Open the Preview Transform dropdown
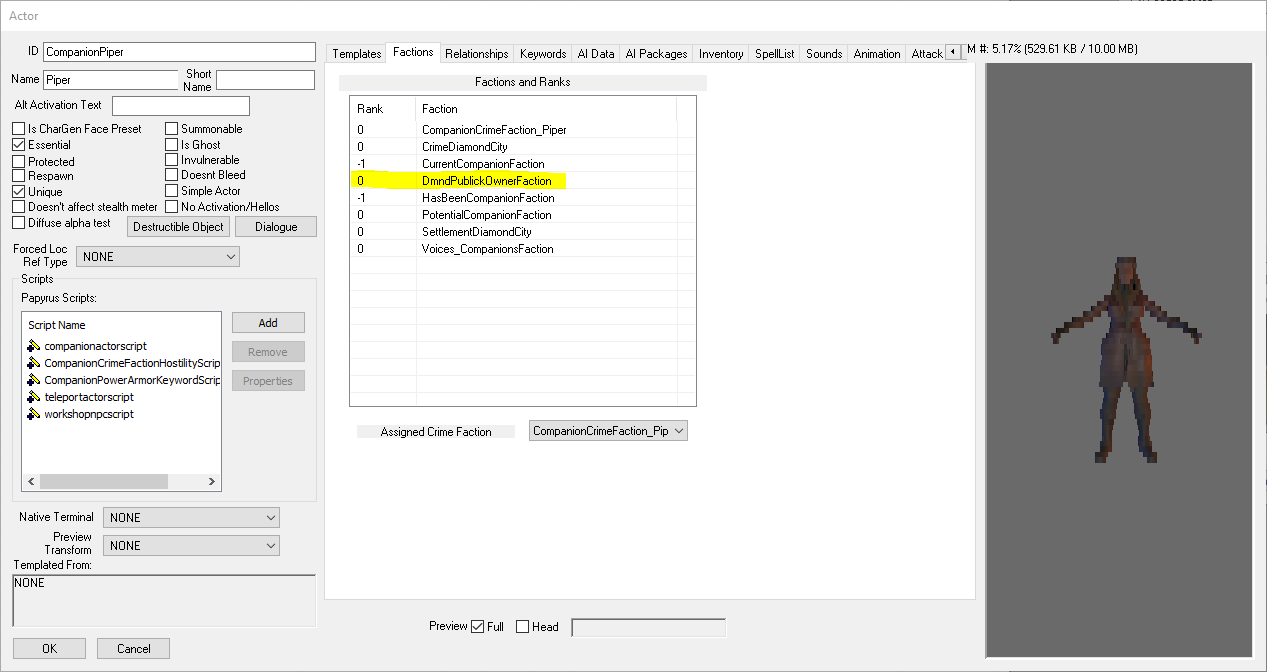Viewport: 1267px width, 672px height. 191,545
